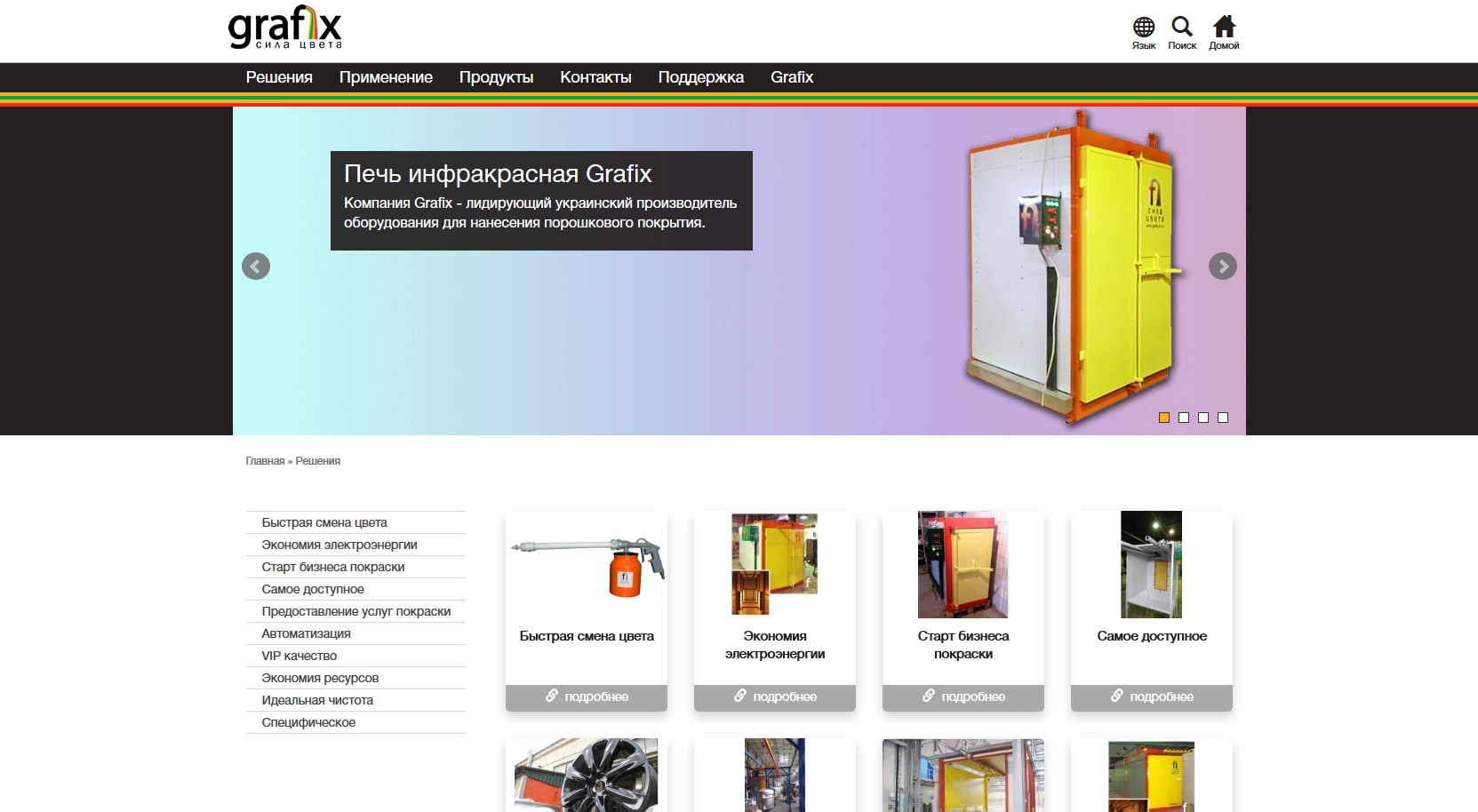Select the first orange slider dot

[x=1164, y=418]
